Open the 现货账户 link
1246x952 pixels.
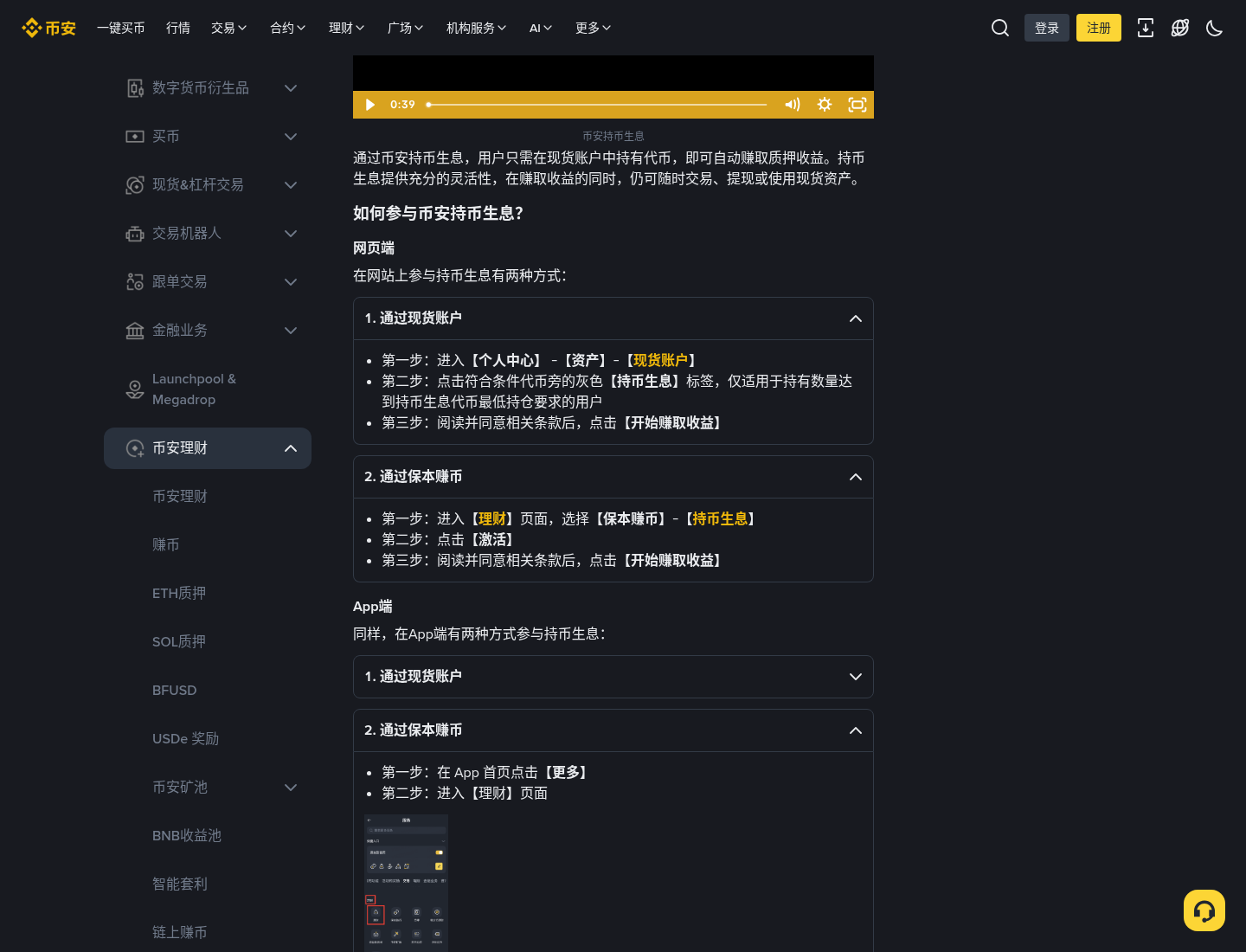tap(661, 360)
